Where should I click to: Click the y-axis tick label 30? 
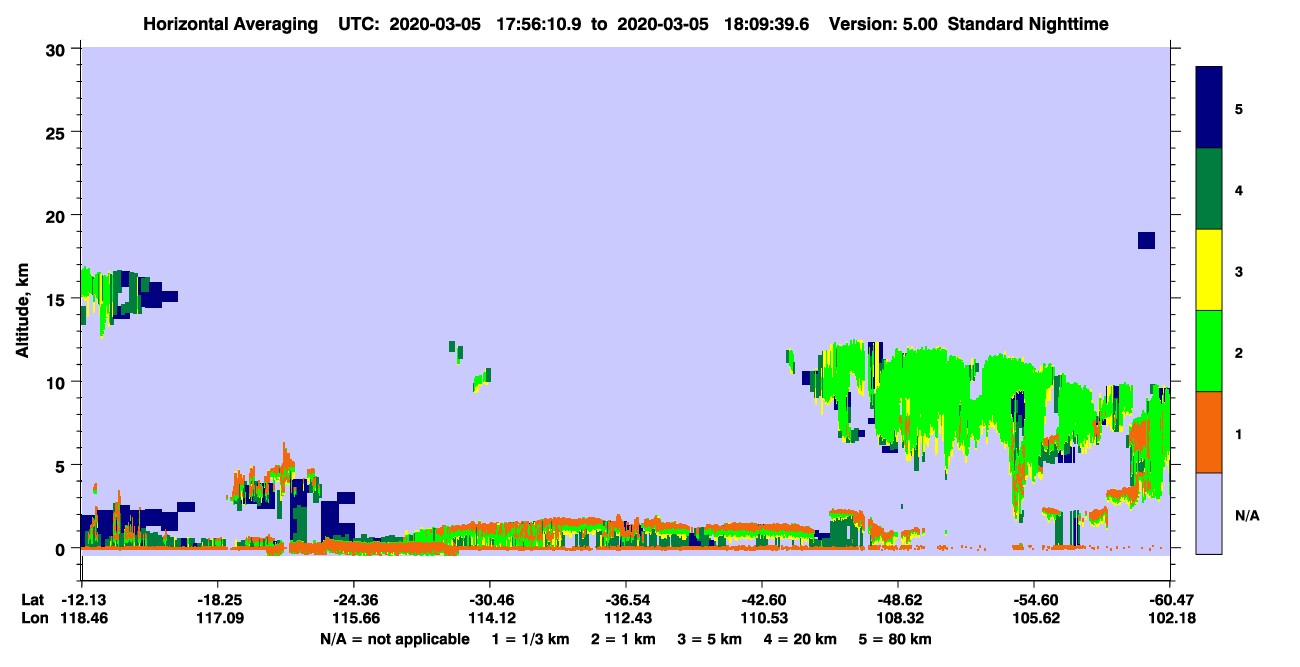click(x=58, y=49)
